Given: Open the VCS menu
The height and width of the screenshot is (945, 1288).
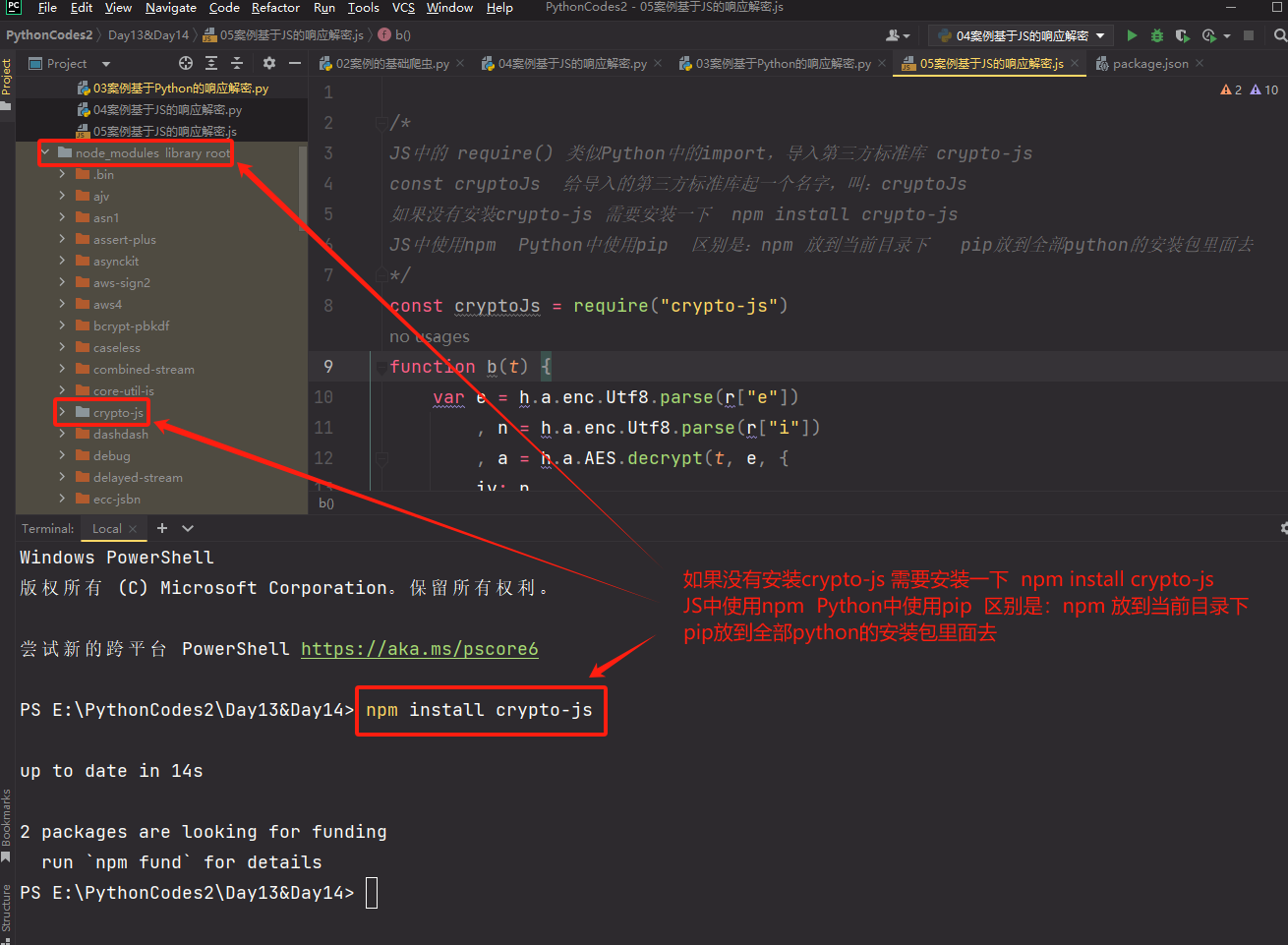Looking at the screenshot, I should coord(403,8).
